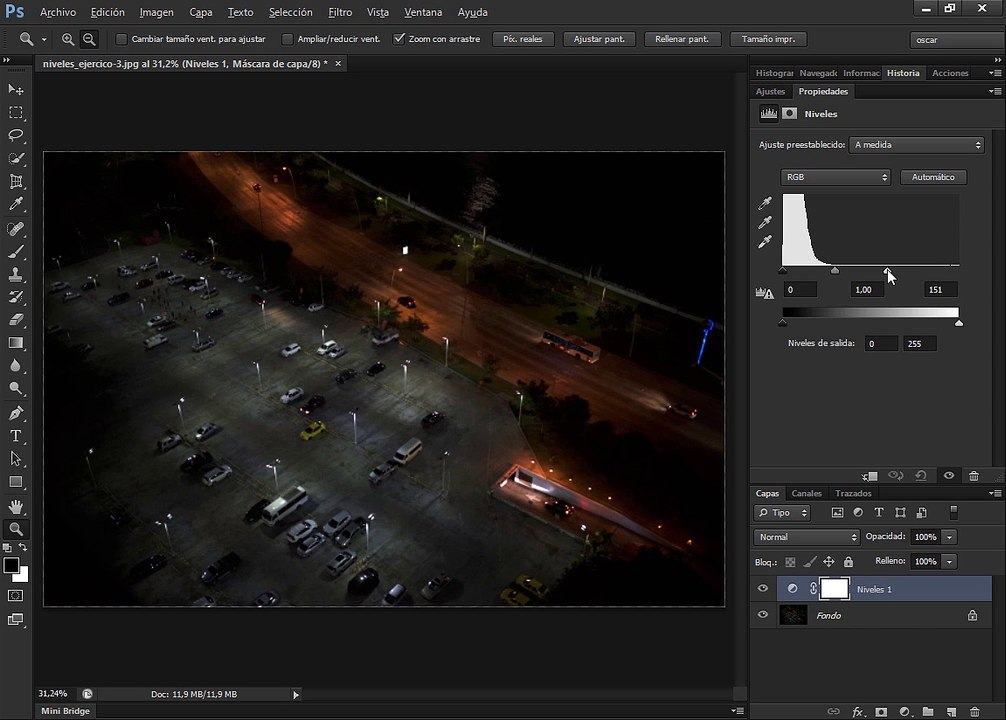This screenshot has width=1006, height=720.
Task: Switch to the Canales tab
Action: pyautogui.click(x=806, y=493)
